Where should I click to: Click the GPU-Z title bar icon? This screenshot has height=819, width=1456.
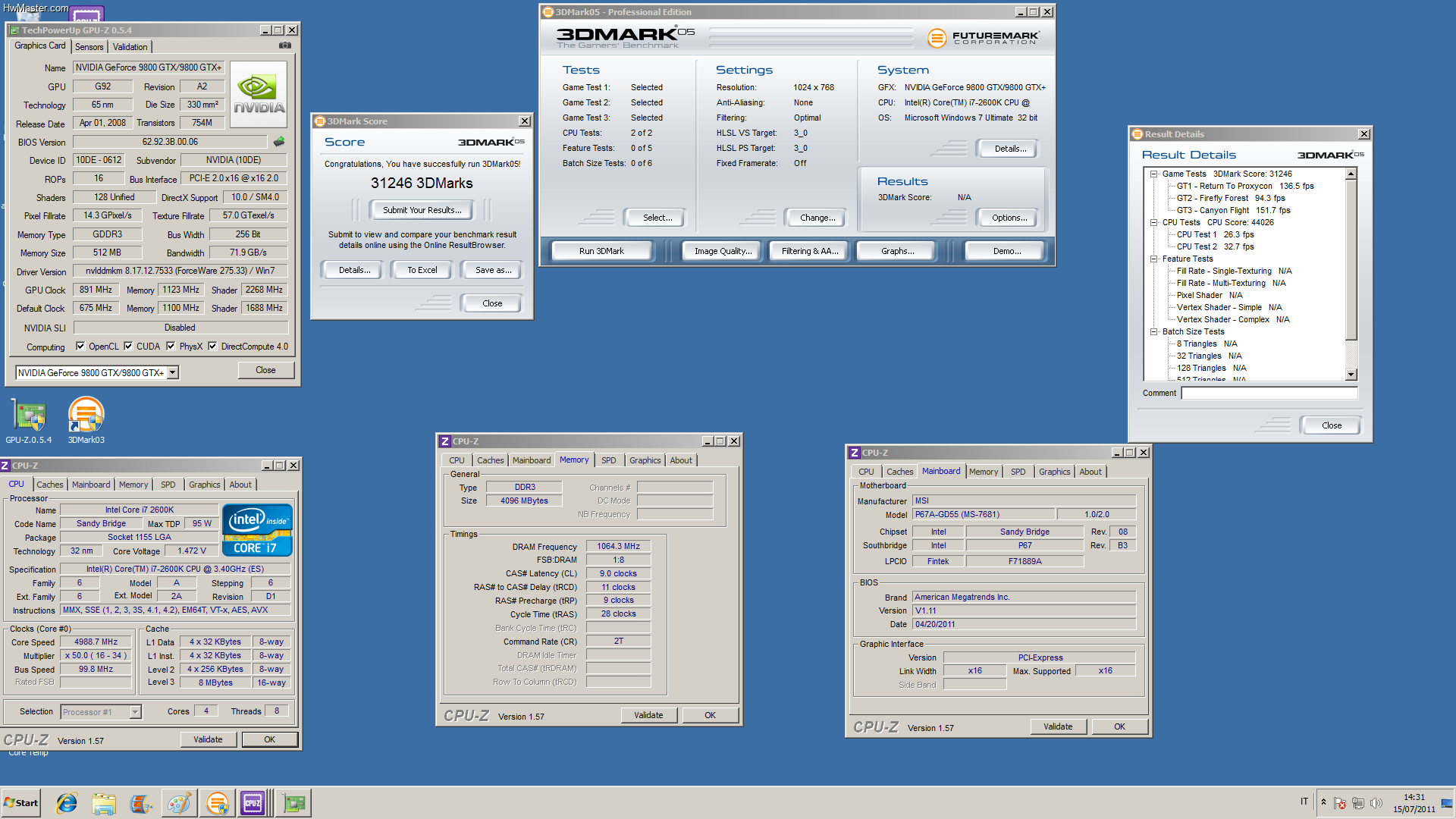coord(14,30)
